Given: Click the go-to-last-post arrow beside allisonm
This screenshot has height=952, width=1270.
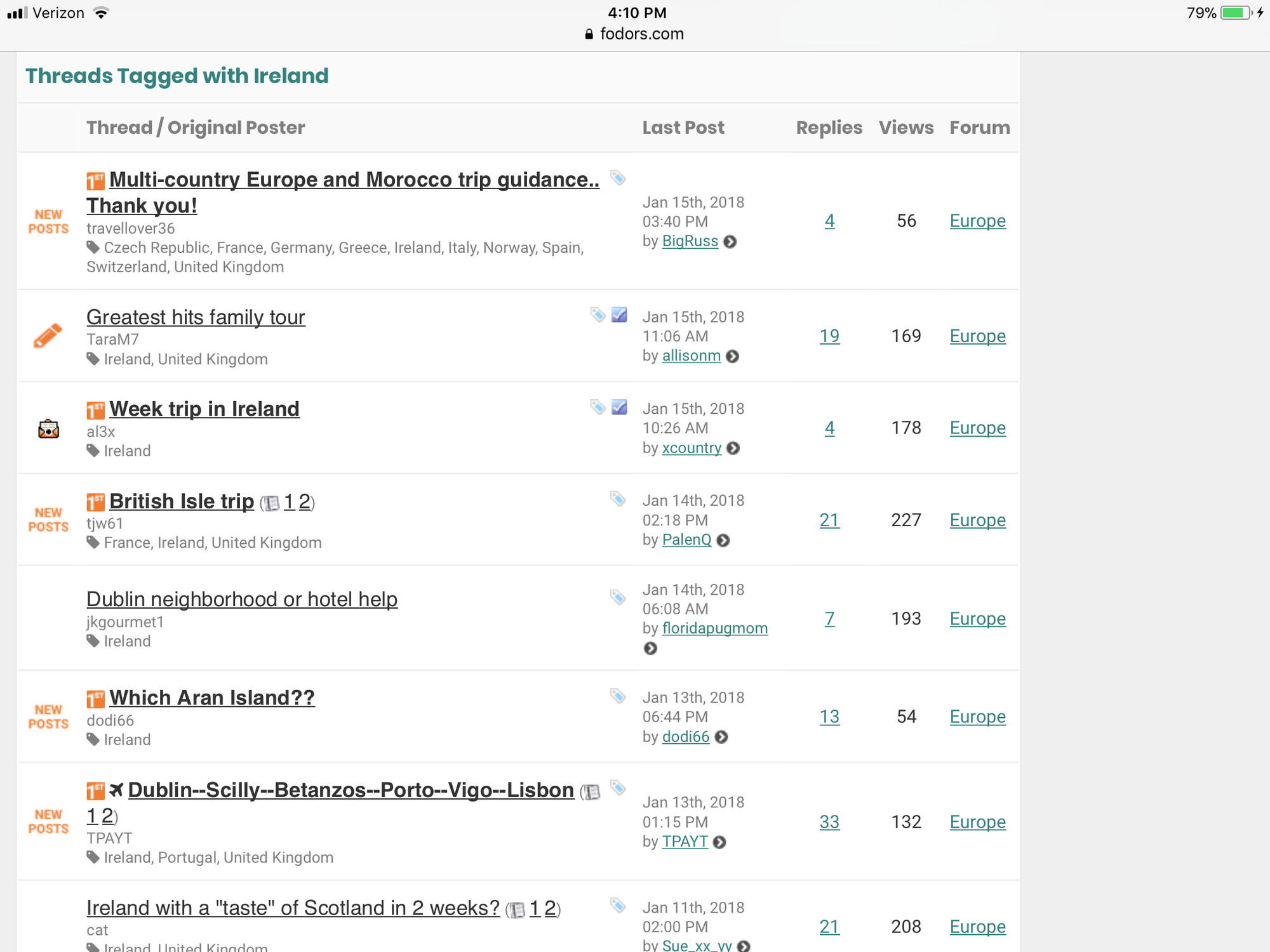Looking at the screenshot, I should pos(732,356).
